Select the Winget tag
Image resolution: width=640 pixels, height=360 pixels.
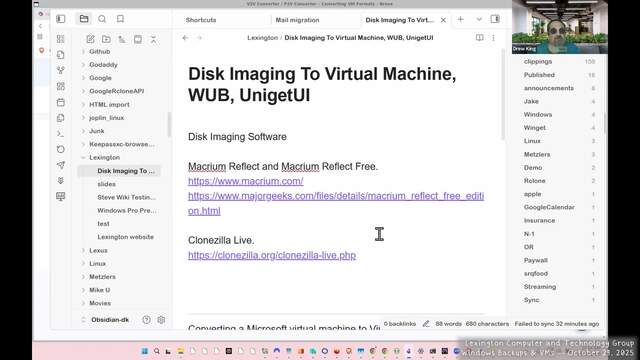click(535, 128)
